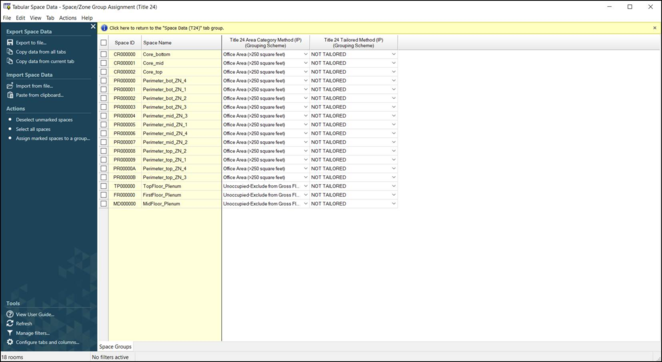This screenshot has height=362, width=662.
Task: Open the Edit menu
Action: click(20, 18)
